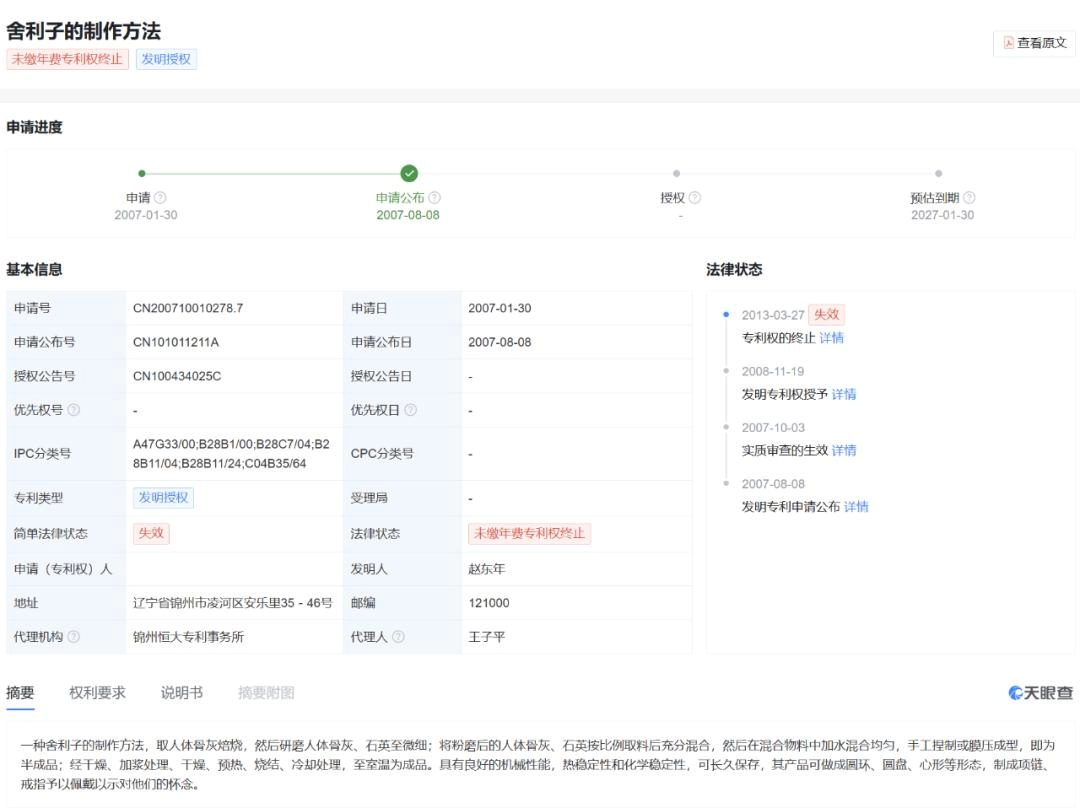
Task: Switch to the 权利要求 tab
Action: pyautogui.click(x=95, y=692)
